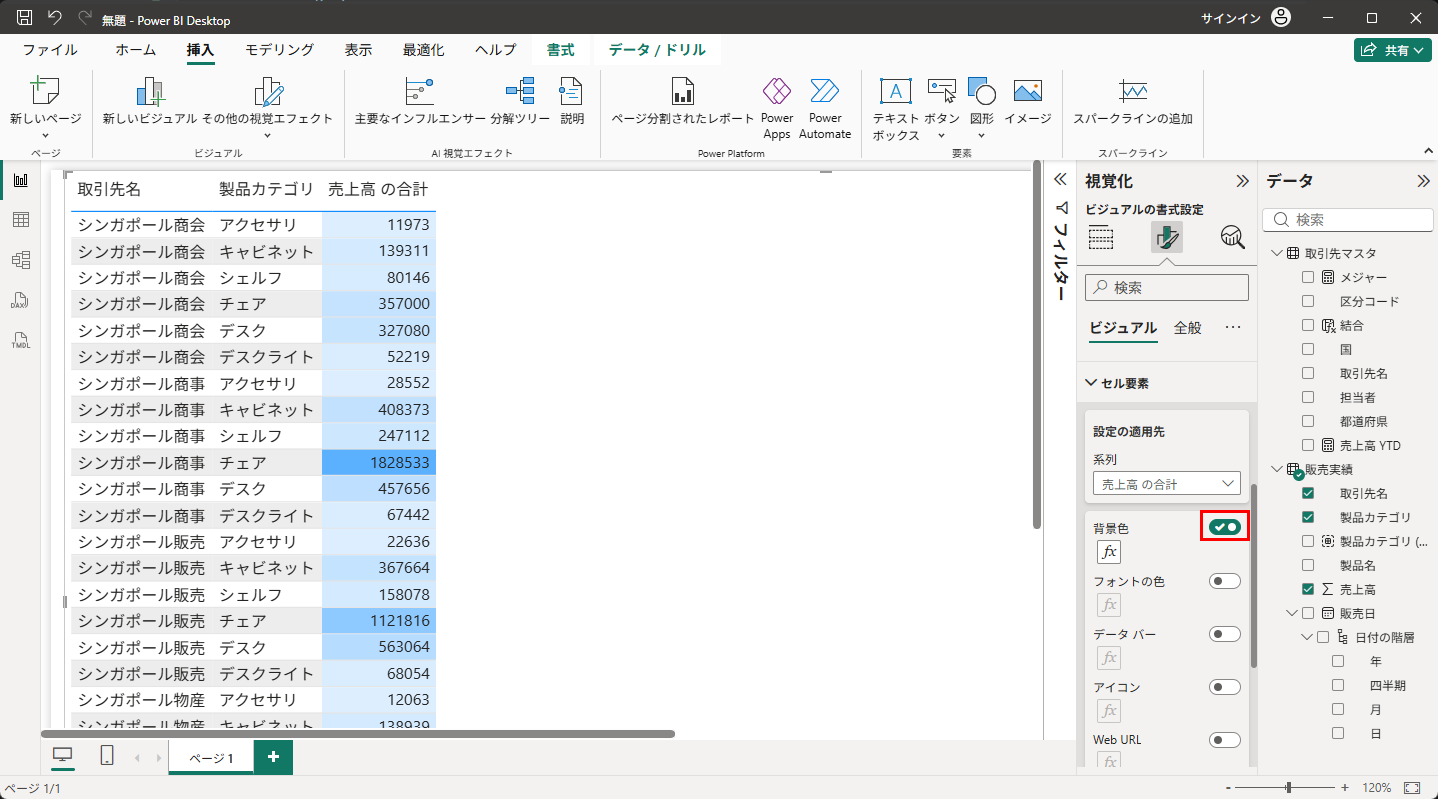Select the mobile layout icon
Viewport: 1438px width, 799px height.
coord(107,756)
